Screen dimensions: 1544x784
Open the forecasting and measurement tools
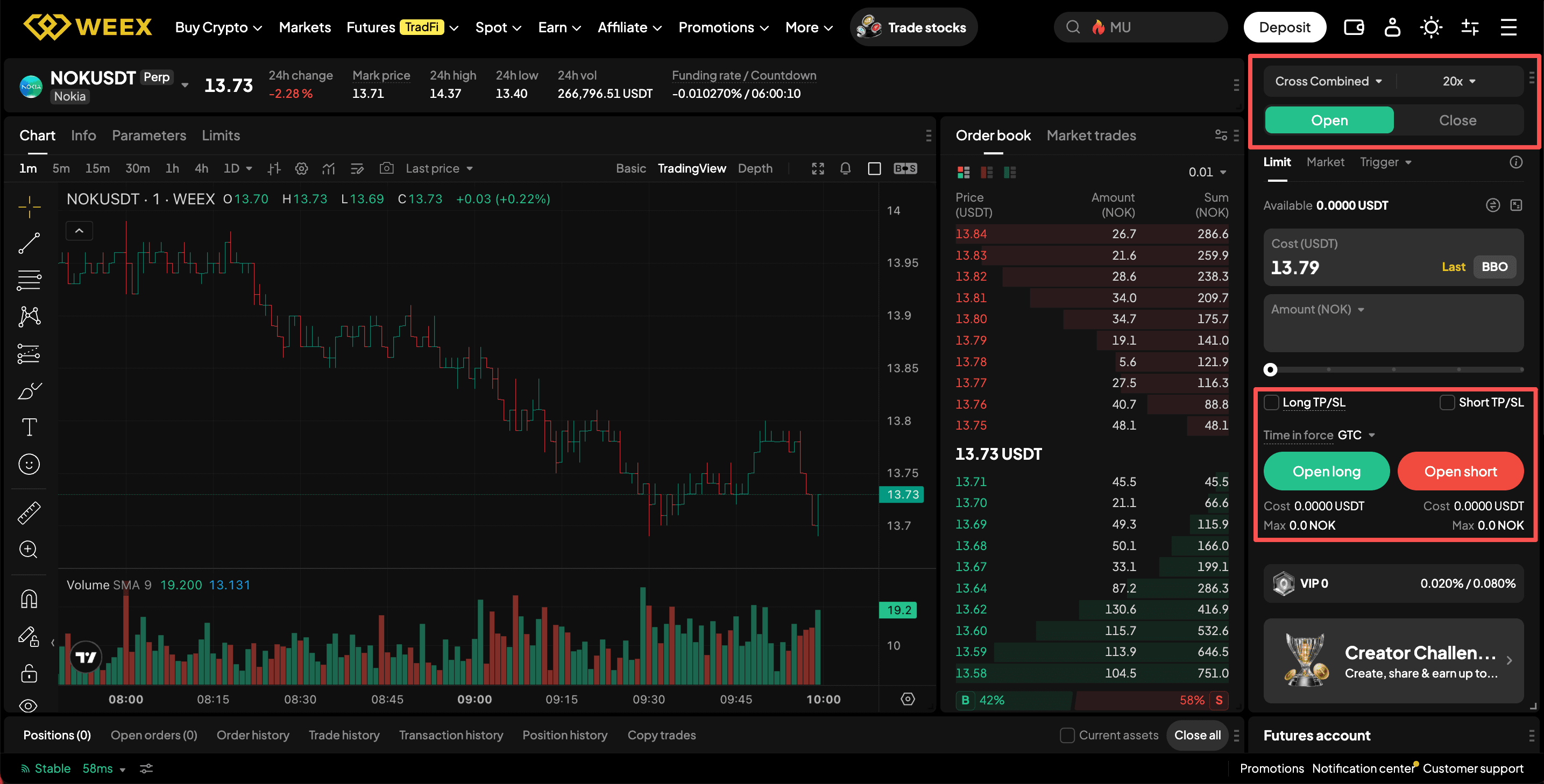tap(29, 353)
